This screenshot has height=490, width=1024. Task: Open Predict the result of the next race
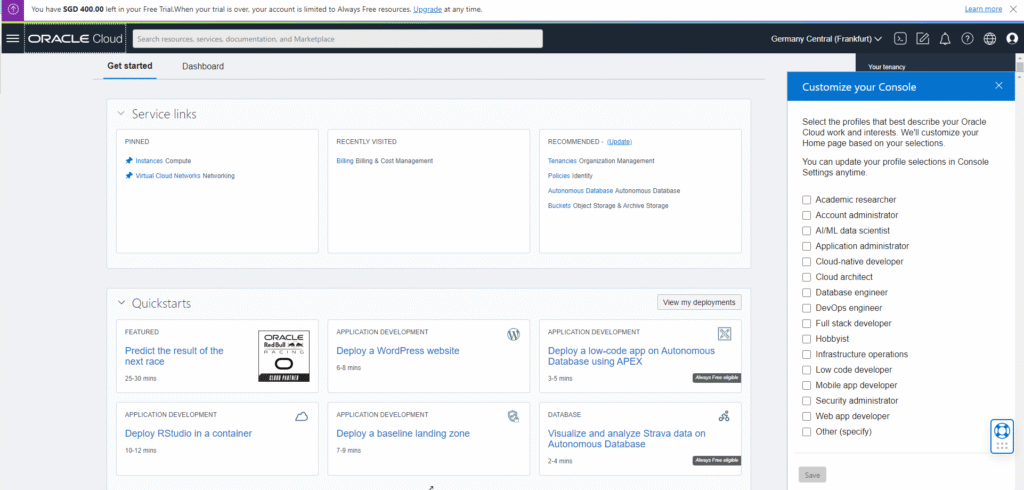[x=174, y=356]
